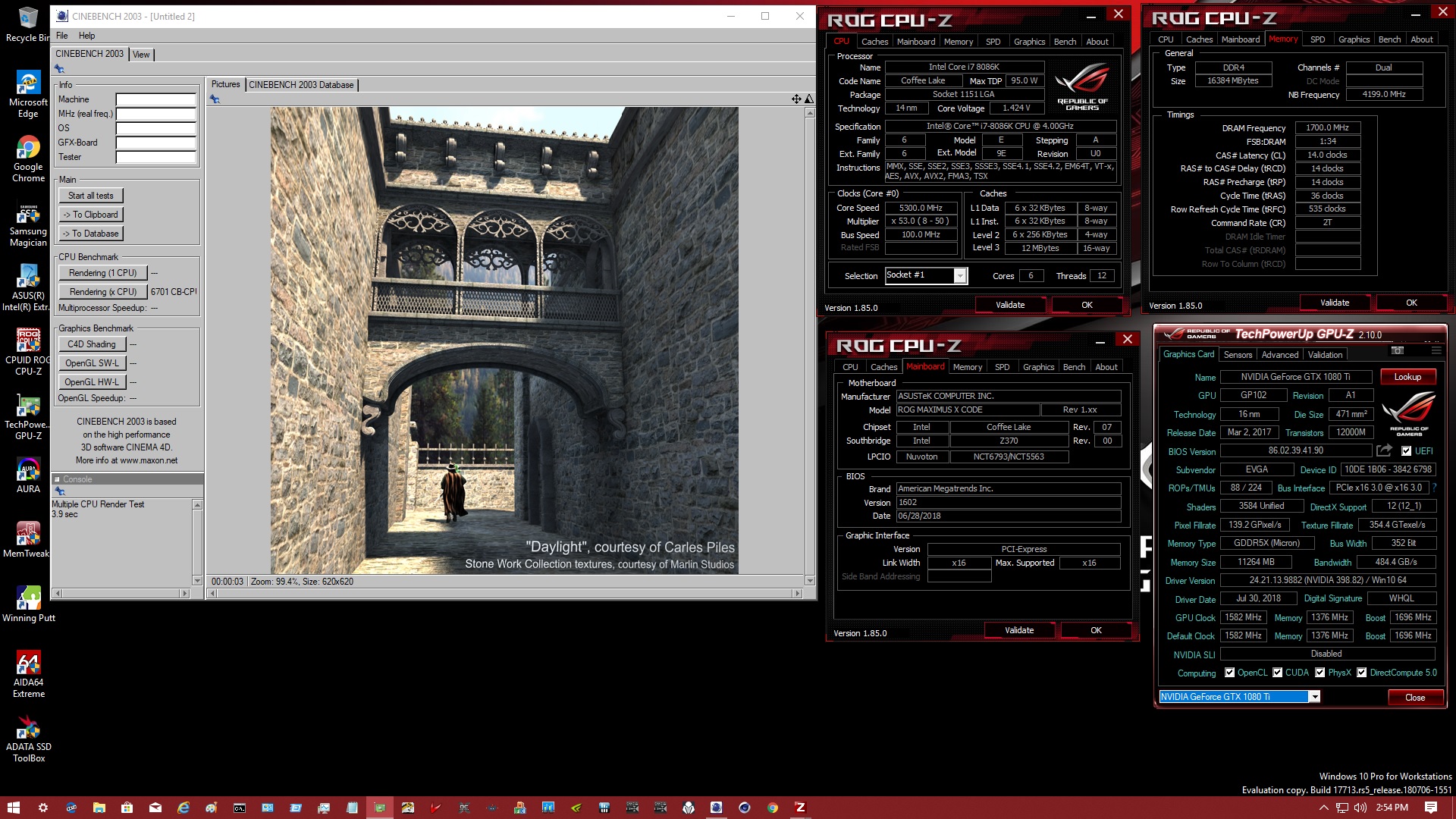This screenshot has width=1456, height=819.
Task: Toggle the UEFI checkbox in GPU-Z
Action: [1406, 451]
